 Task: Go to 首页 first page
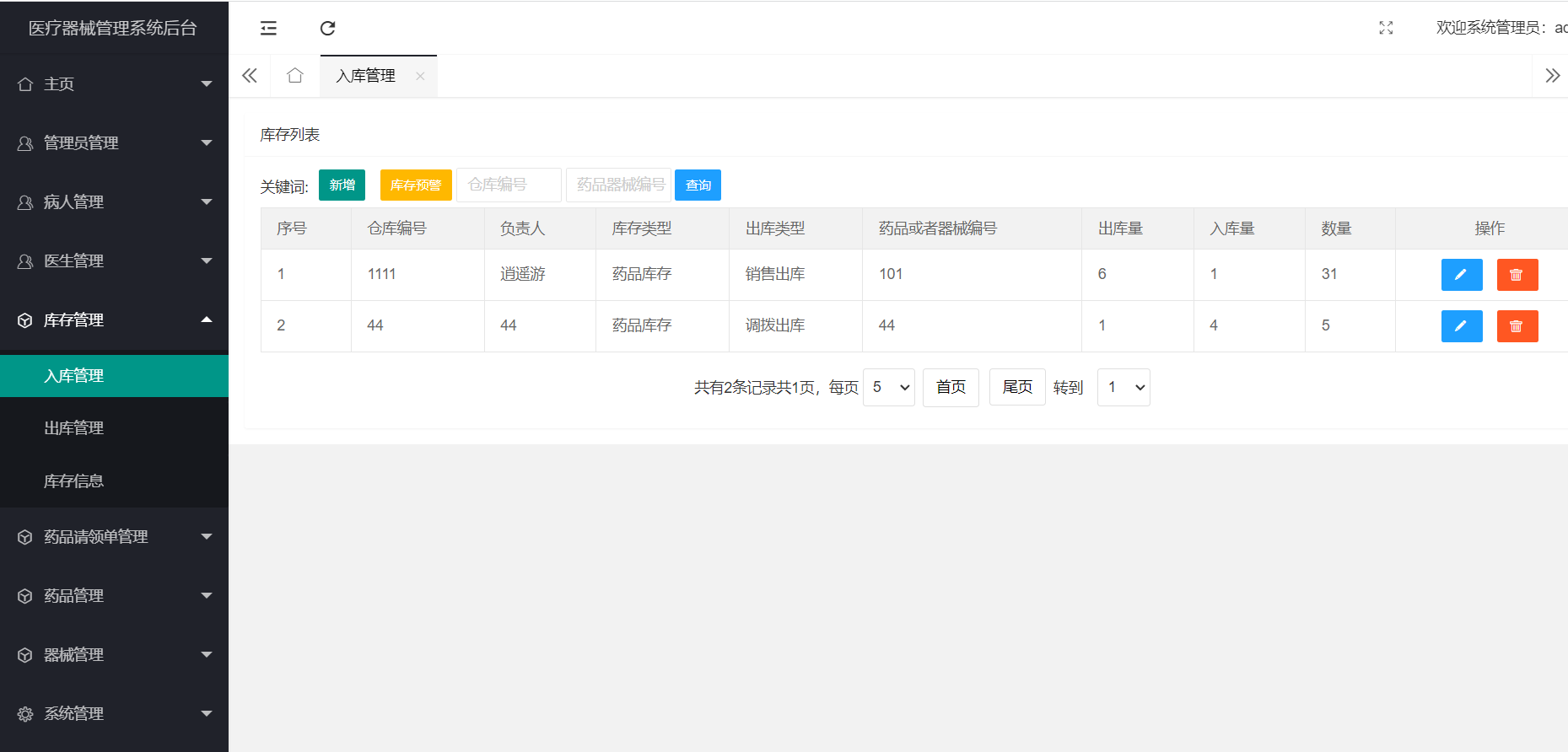[951, 387]
